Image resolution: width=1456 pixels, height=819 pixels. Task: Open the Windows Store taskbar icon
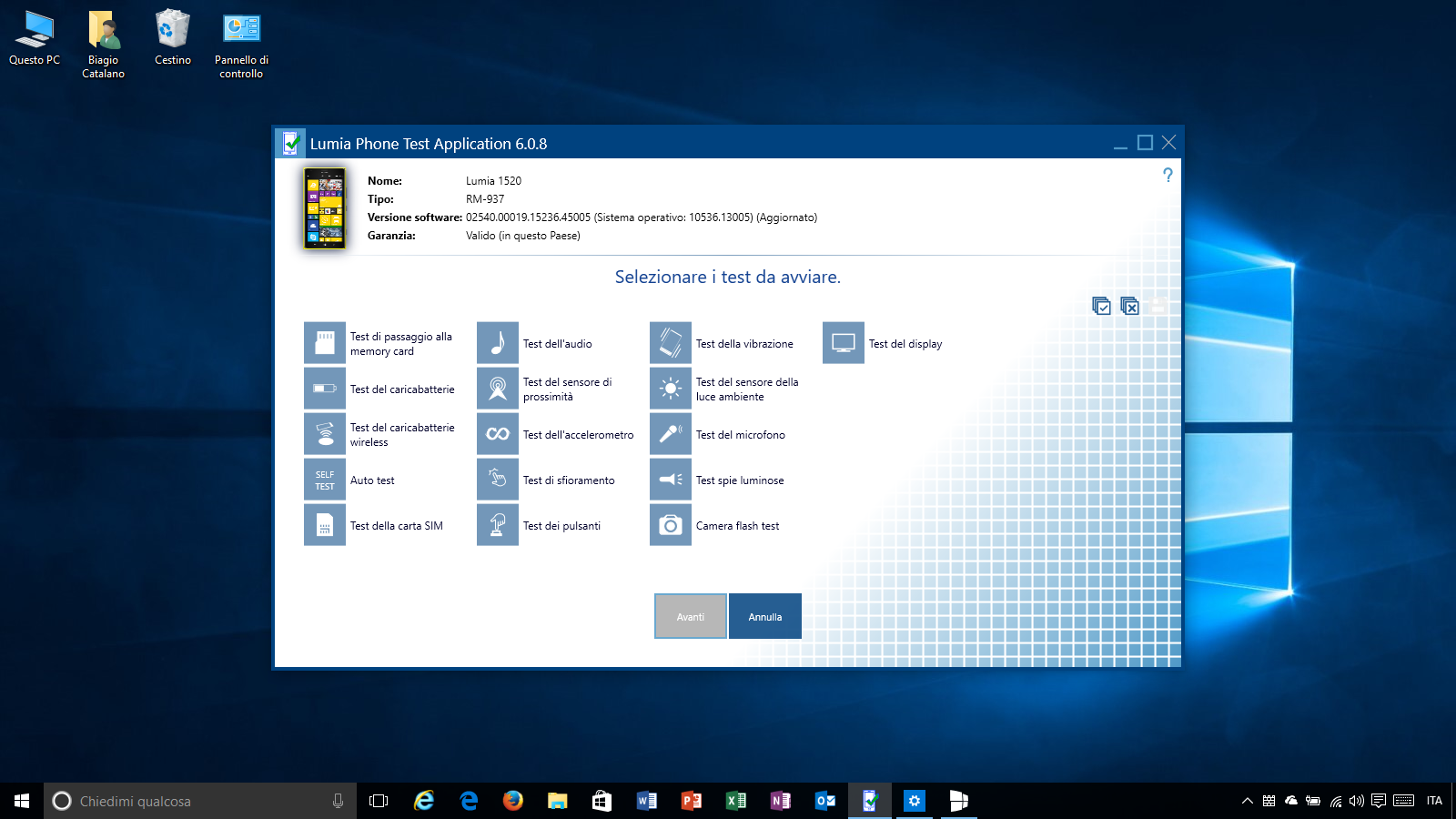[x=602, y=801]
